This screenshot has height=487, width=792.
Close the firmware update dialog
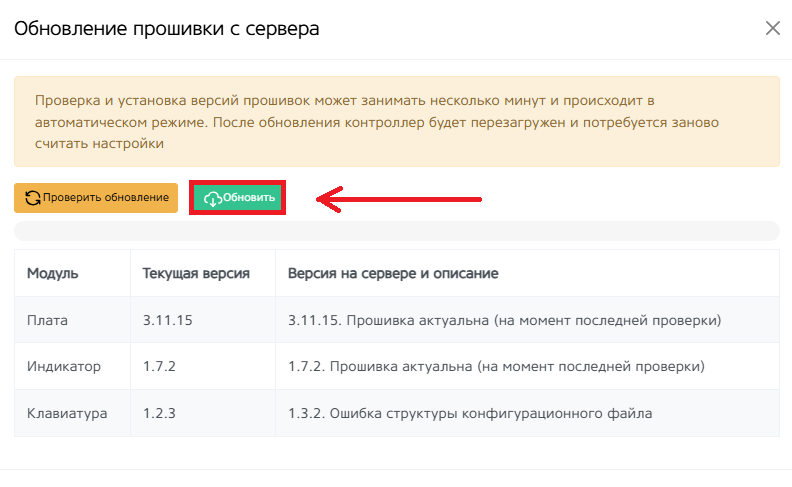click(773, 28)
